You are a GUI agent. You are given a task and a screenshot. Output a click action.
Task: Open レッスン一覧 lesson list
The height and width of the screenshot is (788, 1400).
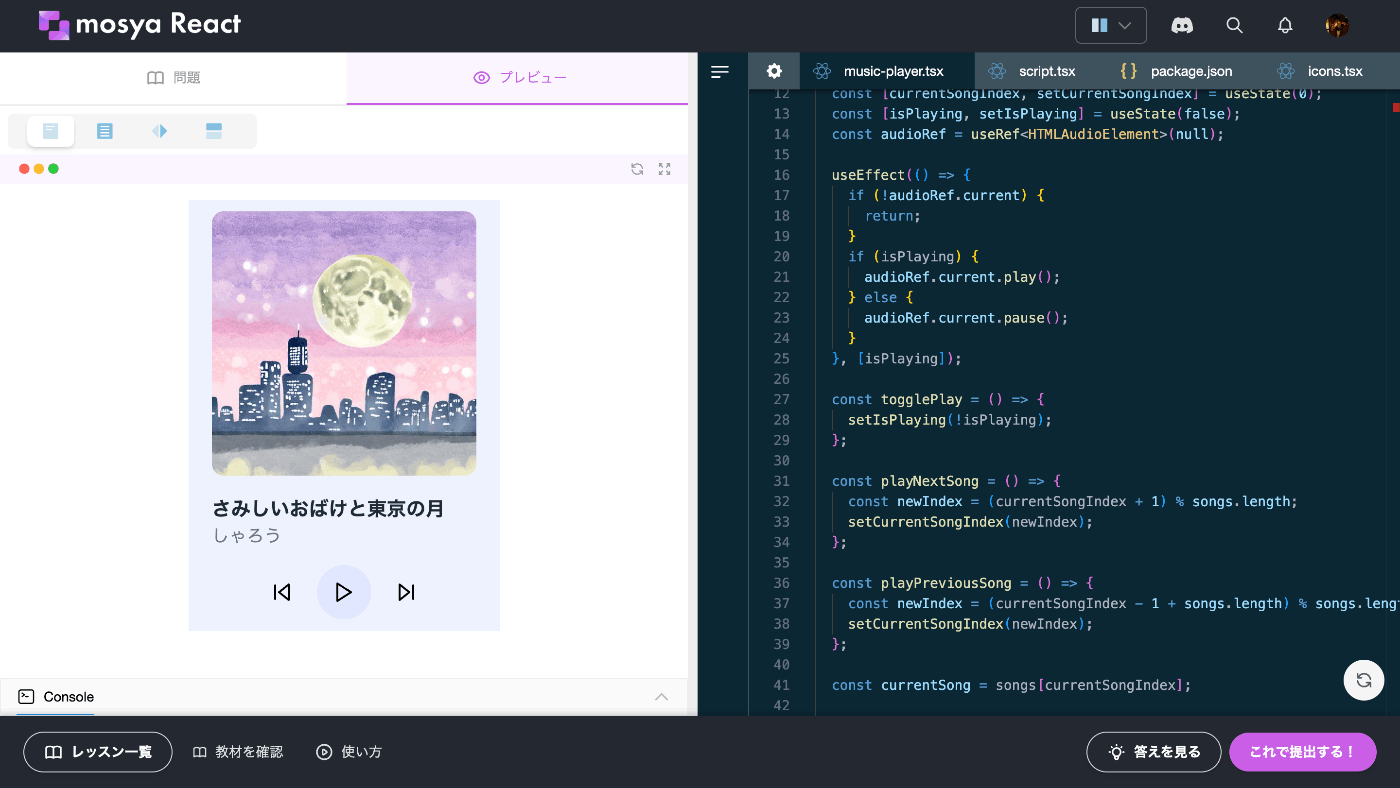click(x=98, y=752)
